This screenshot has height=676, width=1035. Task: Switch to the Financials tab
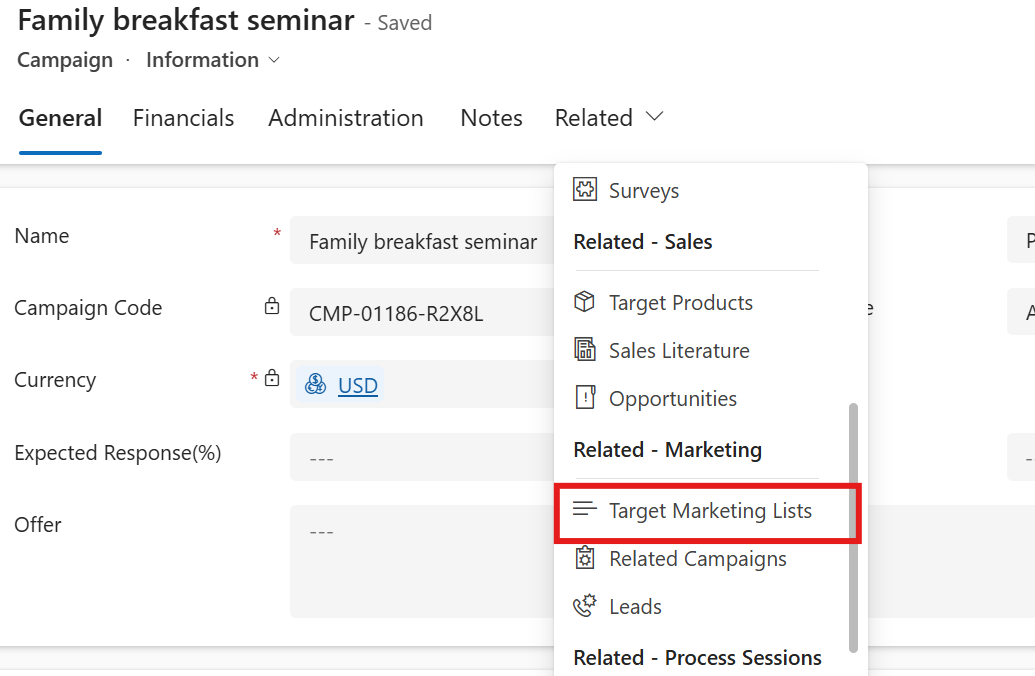click(x=184, y=118)
